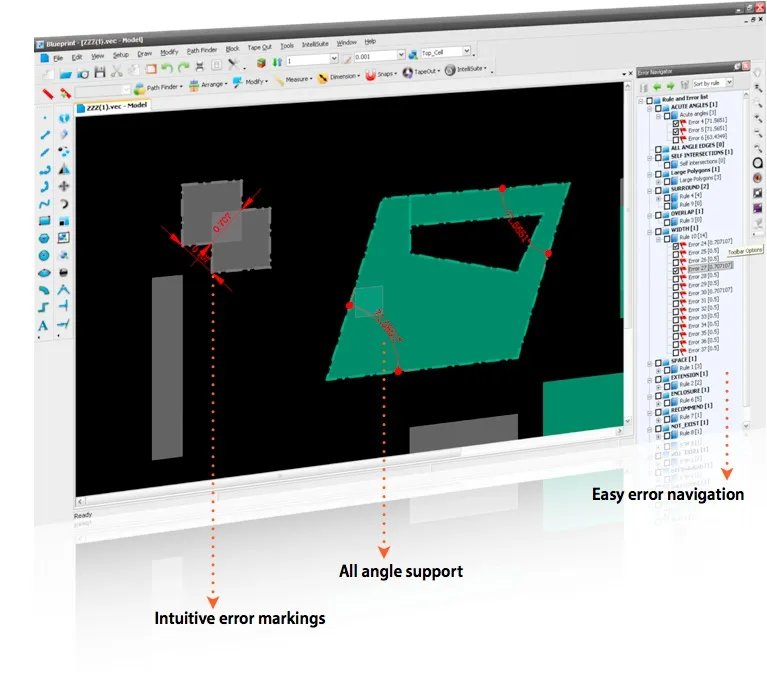
Task: Open the Top_Cell dropdown
Action: pos(467,51)
